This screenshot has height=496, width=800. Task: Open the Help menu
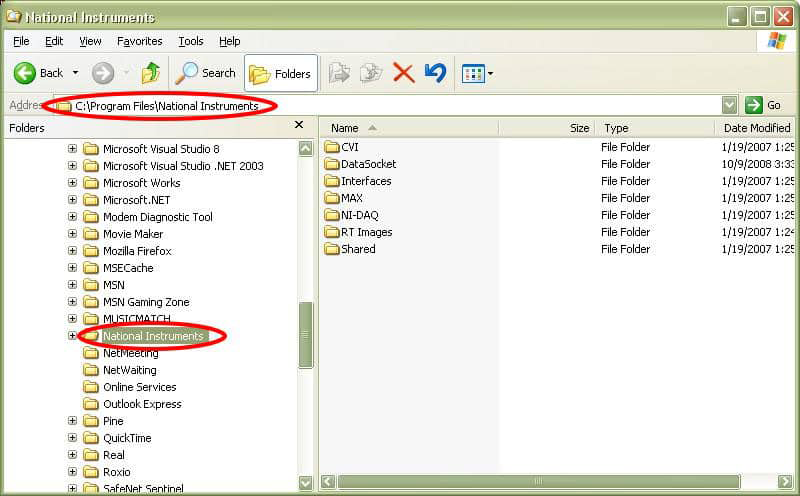tap(230, 41)
